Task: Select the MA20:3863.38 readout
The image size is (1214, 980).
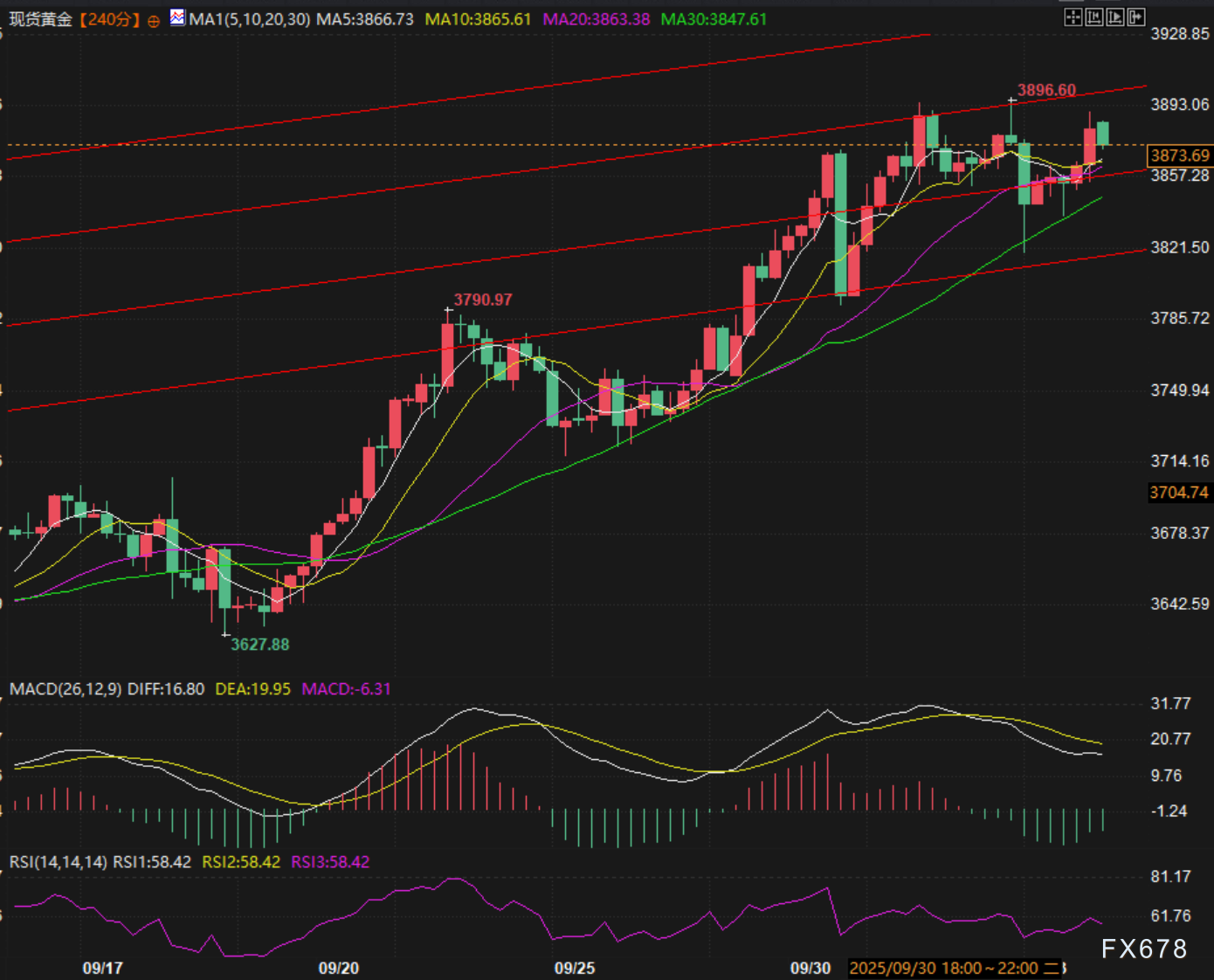Action: pyautogui.click(x=597, y=19)
